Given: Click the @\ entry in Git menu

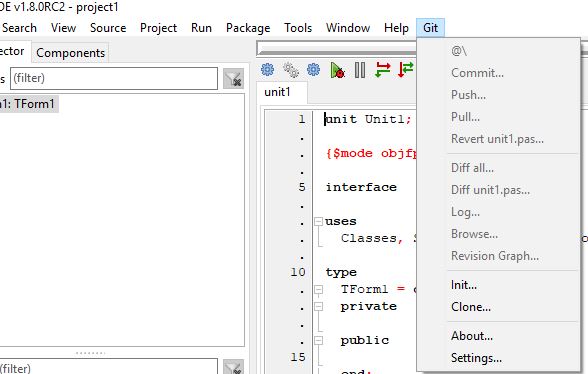Looking at the screenshot, I should [499, 51].
